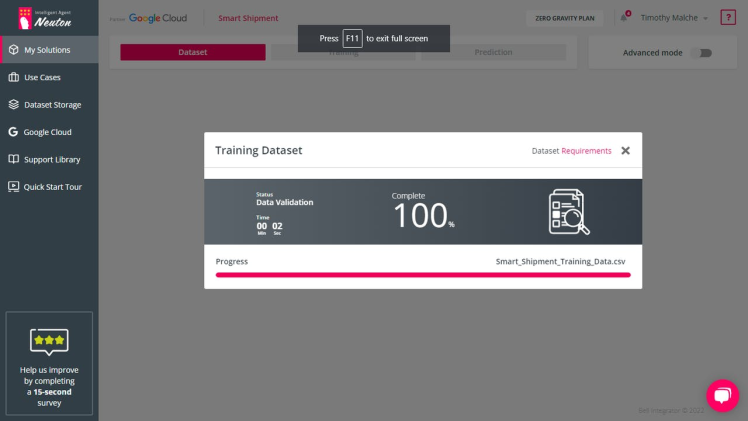The width and height of the screenshot is (748, 421).
Task: Go to Dataset Storage
Action: click(x=49, y=104)
